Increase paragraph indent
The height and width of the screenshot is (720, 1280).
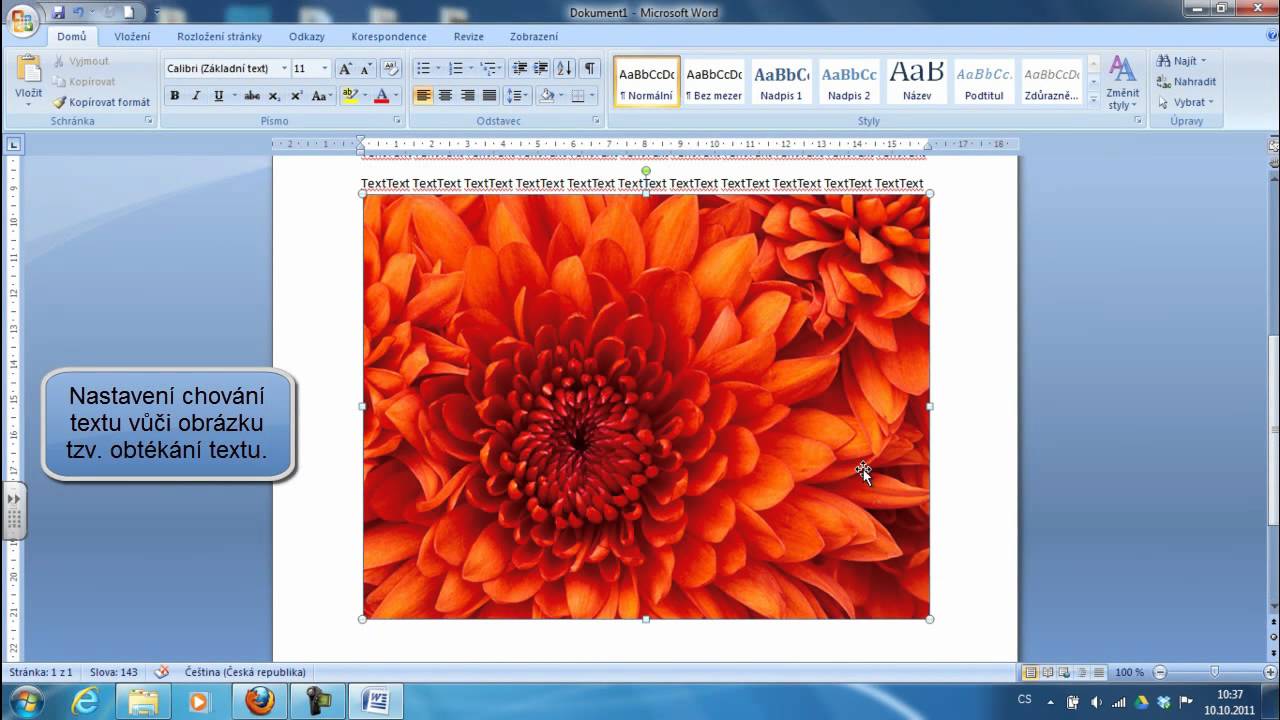pos(541,68)
